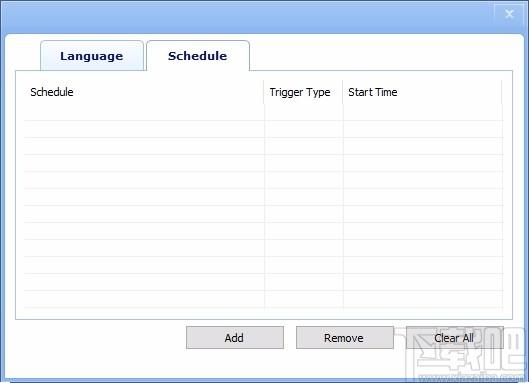The width and height of the screenshot is (529, 383).
Task: Close the settings dialog with X
Action: tap(509, 14)
